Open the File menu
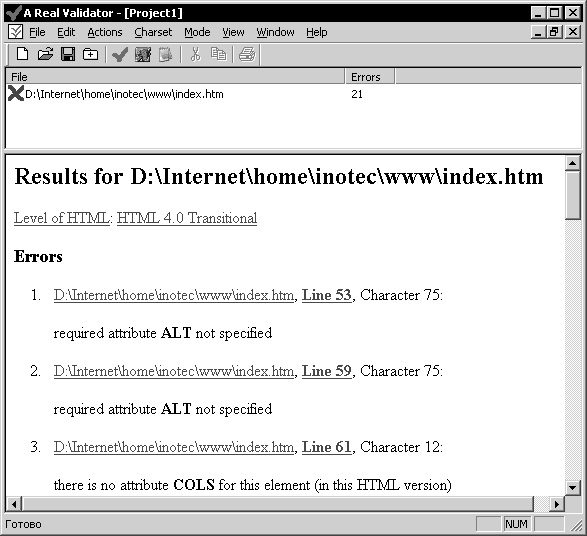The width and height of the screenshot is (587, 536). tap(37, 33)
